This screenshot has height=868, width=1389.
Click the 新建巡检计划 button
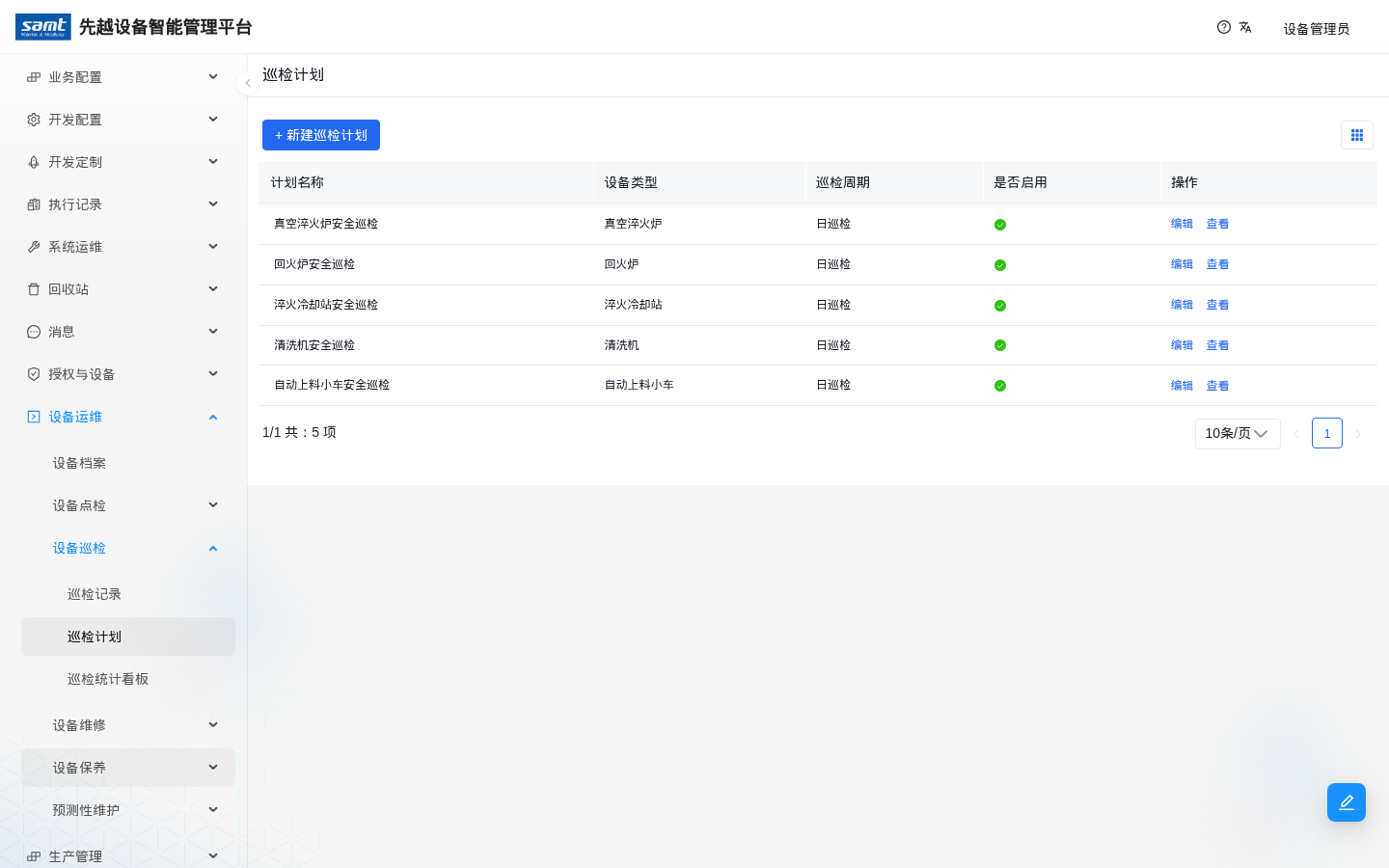(x=321, y=135)
